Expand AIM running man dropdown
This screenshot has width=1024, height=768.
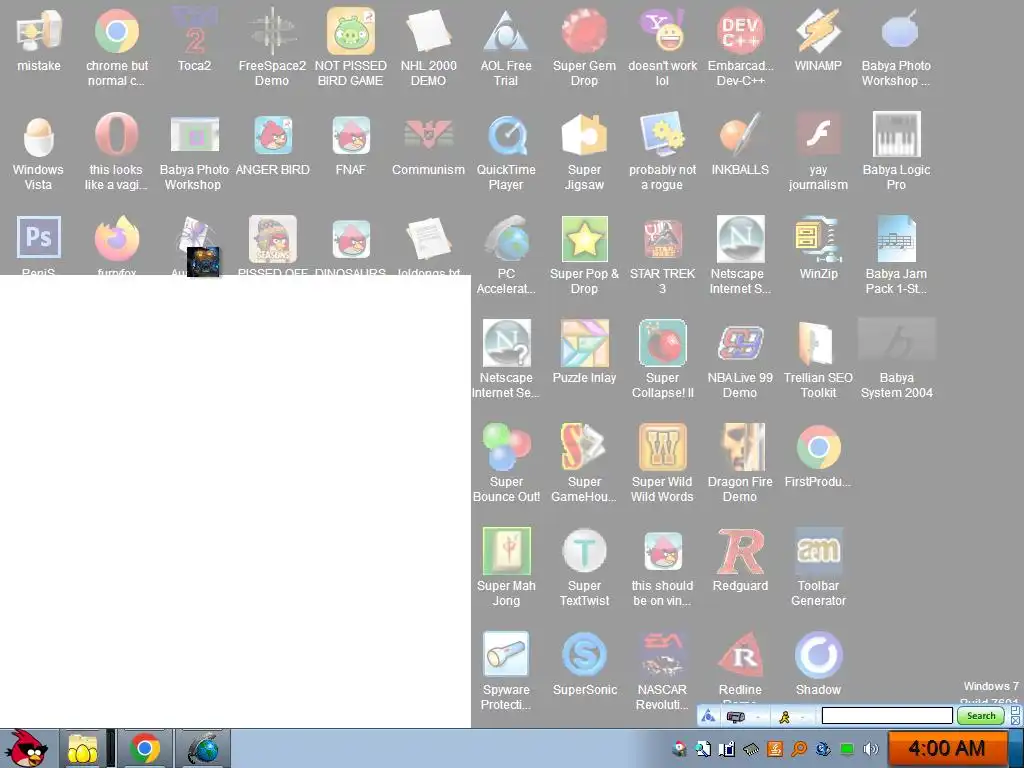(802, 717)
